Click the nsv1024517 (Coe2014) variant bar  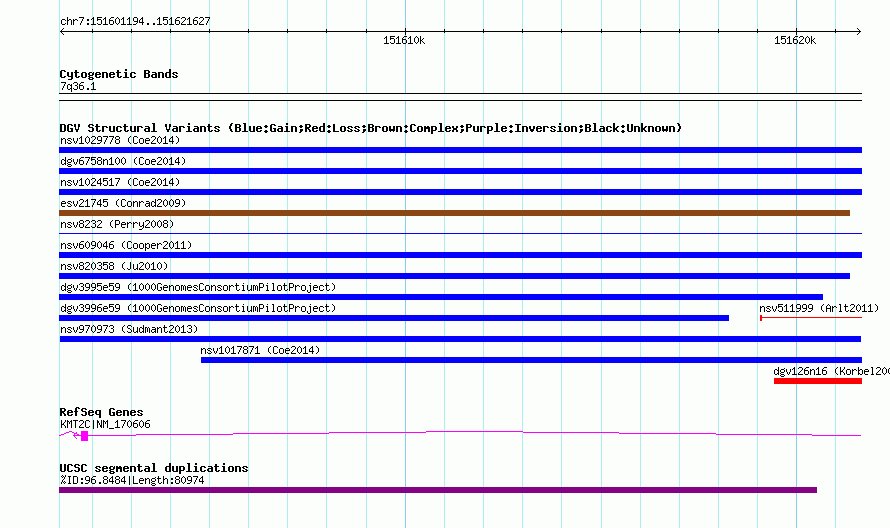(460, 192)
